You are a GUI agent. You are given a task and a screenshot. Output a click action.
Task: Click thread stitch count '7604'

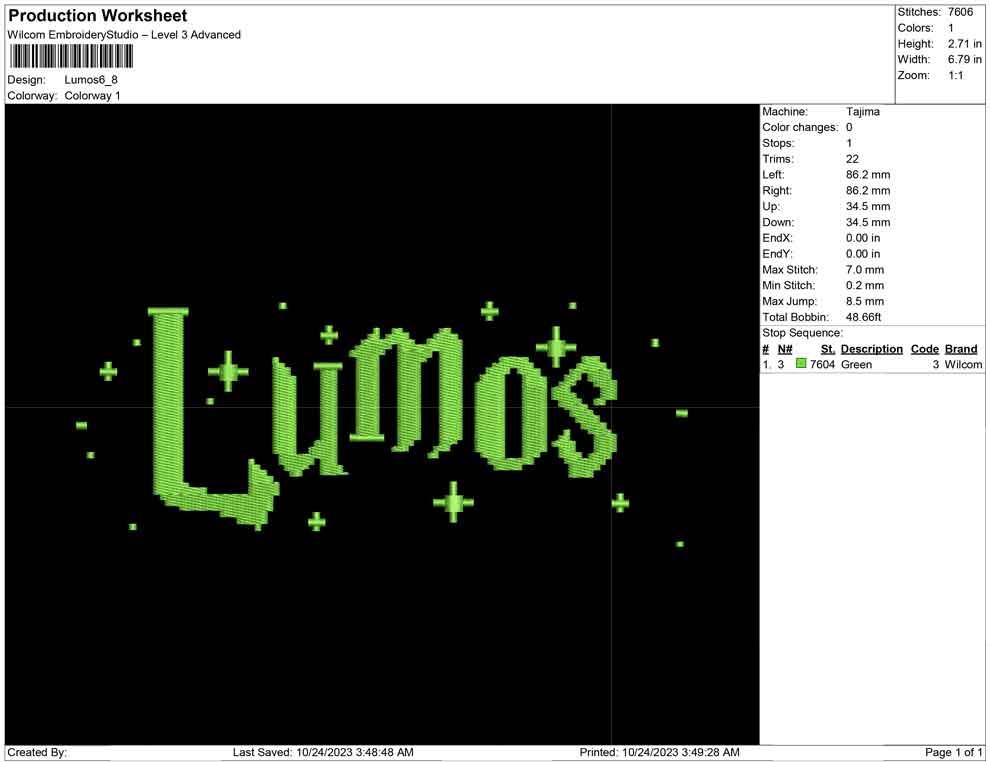pyautogui.click(x=822, y=364)
